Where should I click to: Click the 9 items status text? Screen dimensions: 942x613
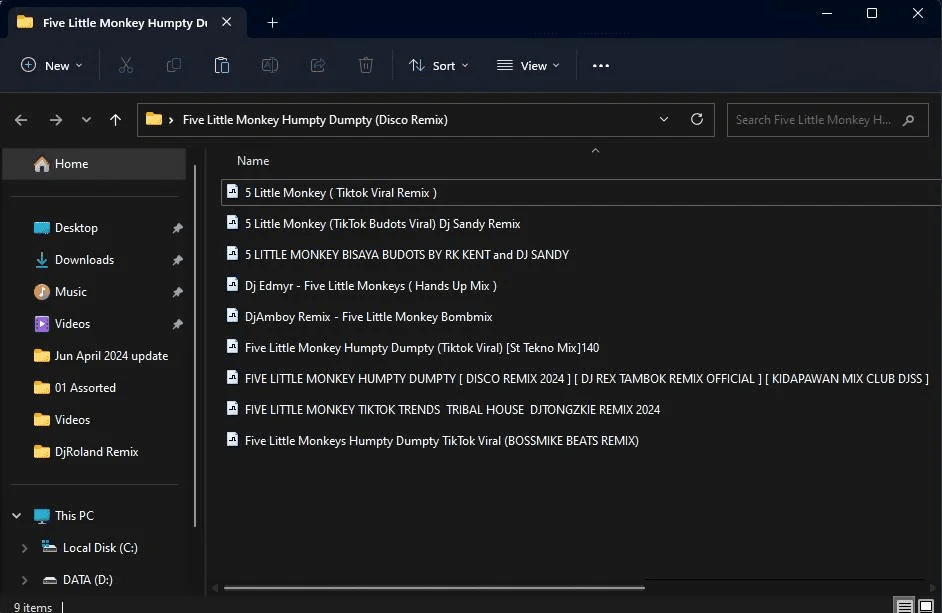32,607
